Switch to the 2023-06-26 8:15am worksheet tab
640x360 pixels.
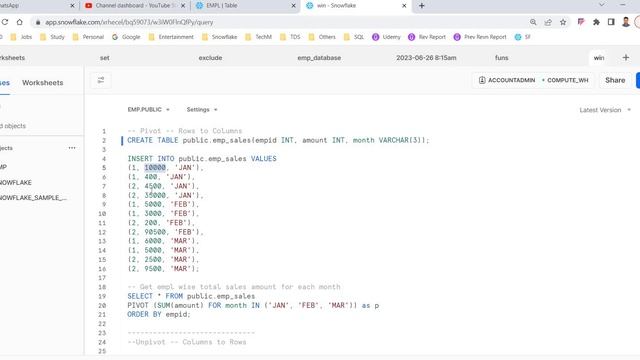[426, 58]
